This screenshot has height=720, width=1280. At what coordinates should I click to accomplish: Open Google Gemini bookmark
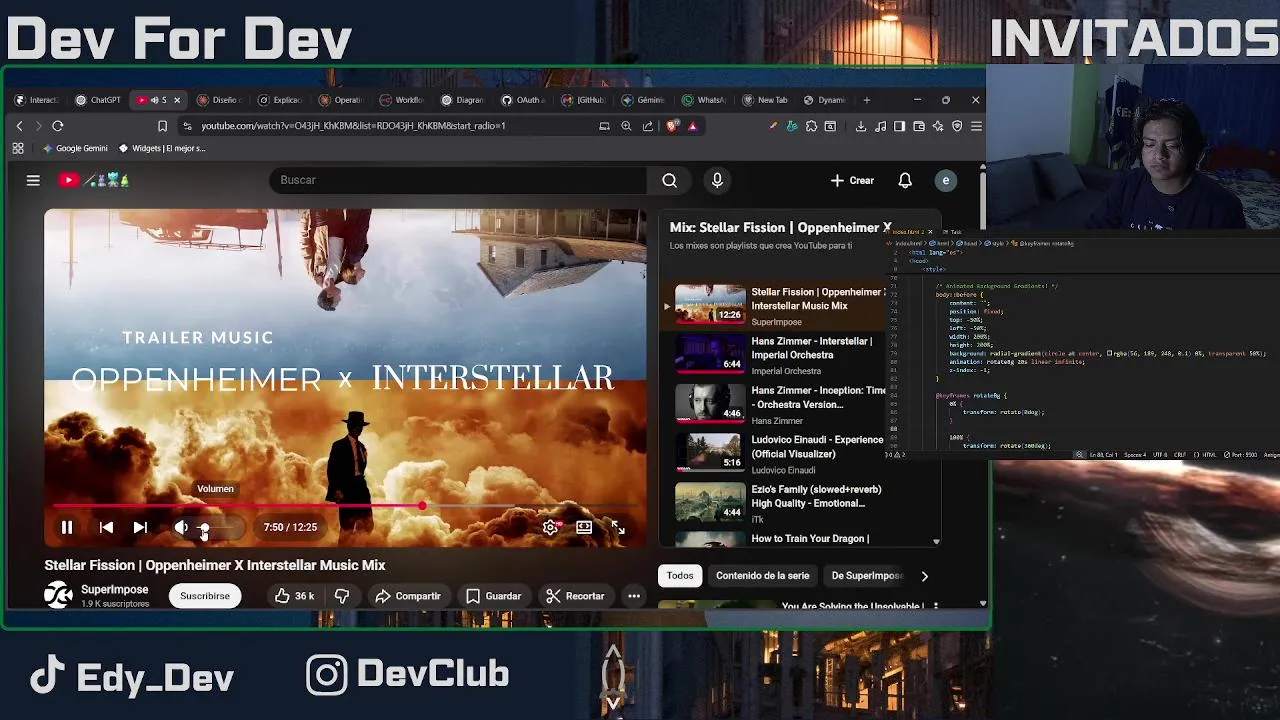click(x=75, y=148)
